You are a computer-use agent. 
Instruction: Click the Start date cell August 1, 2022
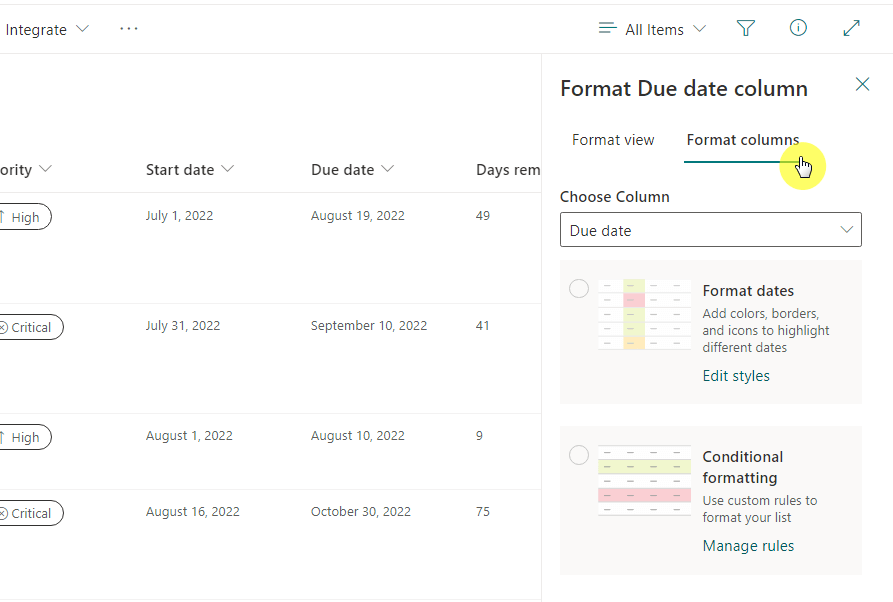pyautogui.click(x=189, y=436)
